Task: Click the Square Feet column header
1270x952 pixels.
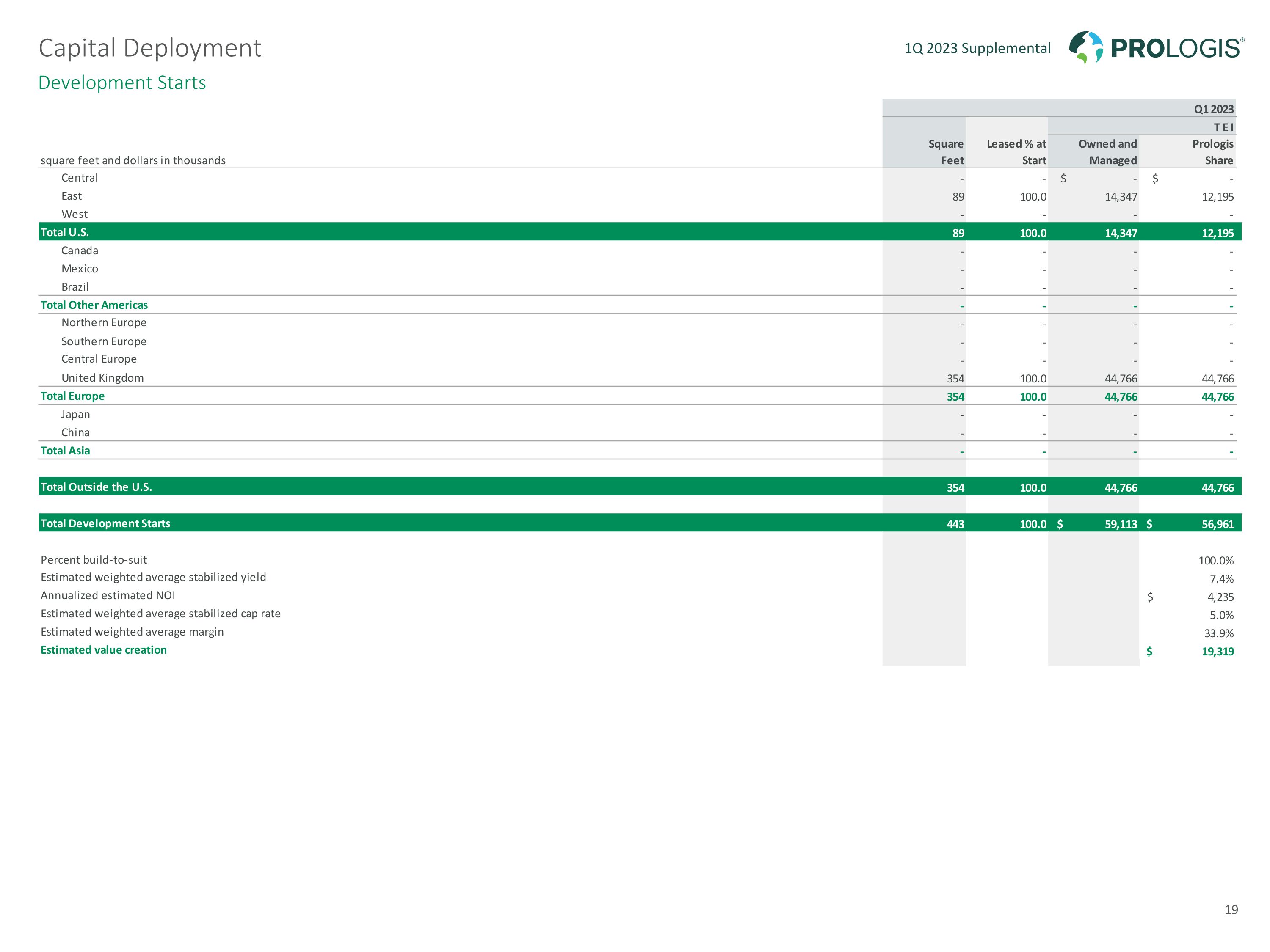Action: pyautogui.click(x=945, y=152)
